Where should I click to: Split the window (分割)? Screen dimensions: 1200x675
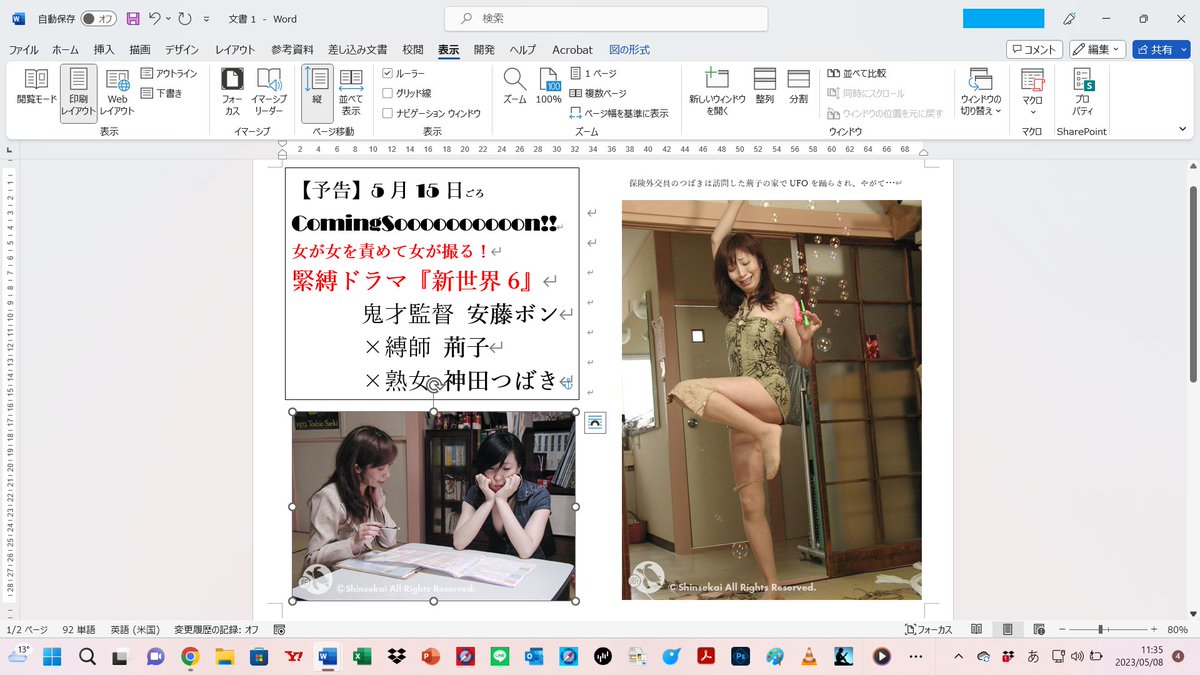(798, 88)
